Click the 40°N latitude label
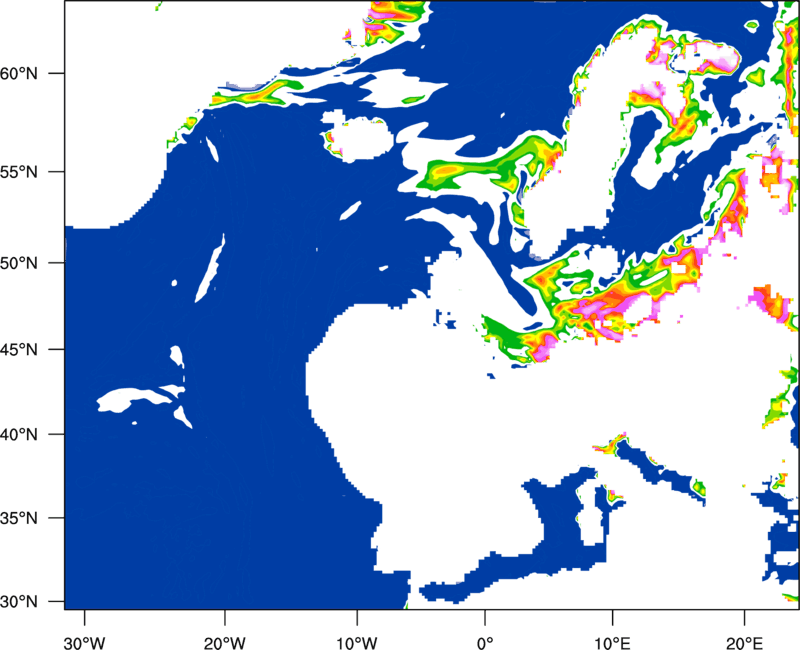Screen dimensions: 800x650 [x=19, y=435]
